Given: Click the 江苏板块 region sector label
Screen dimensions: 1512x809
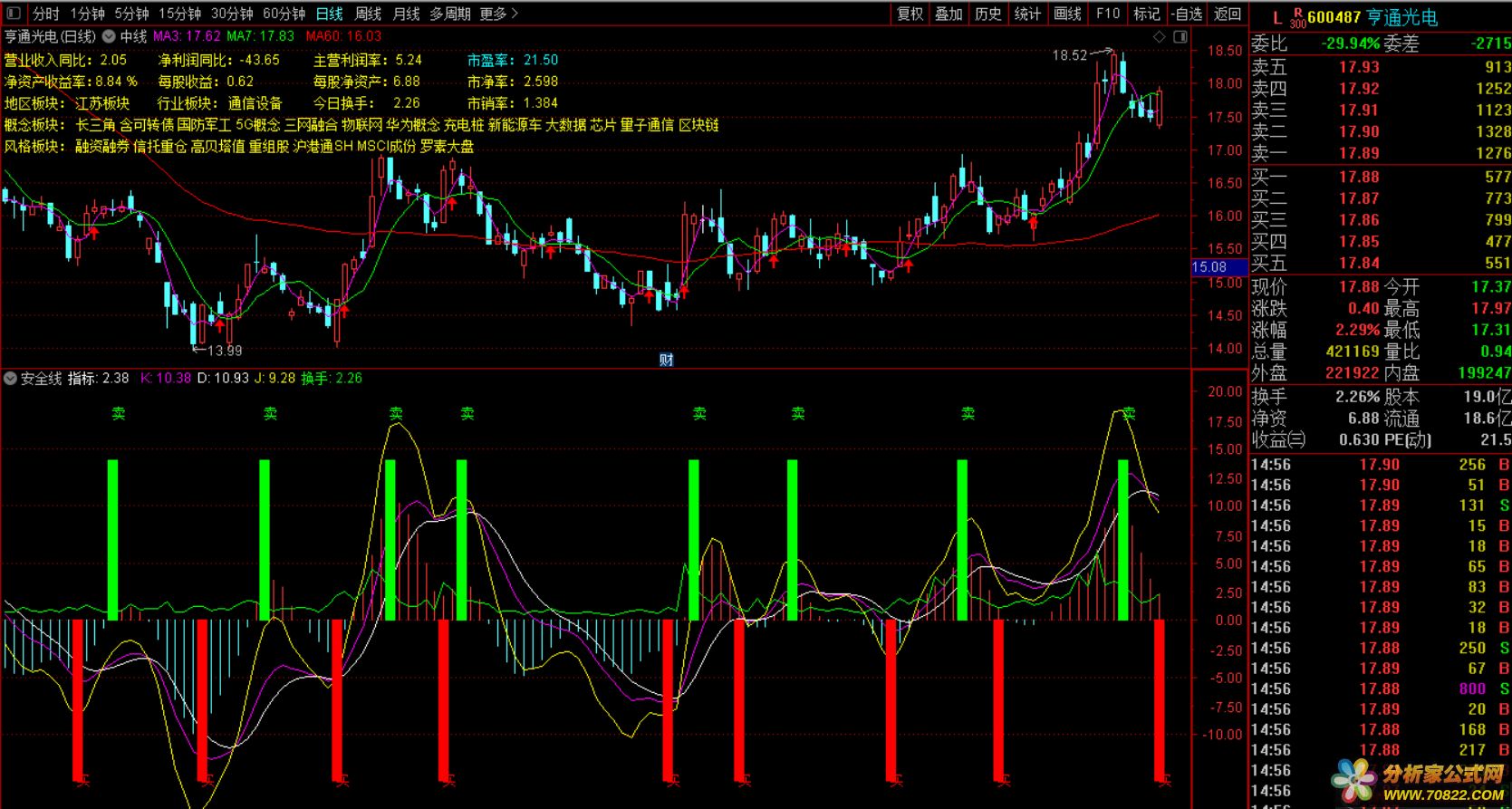Looking at the screenshot, I should [x=102, y=103].
